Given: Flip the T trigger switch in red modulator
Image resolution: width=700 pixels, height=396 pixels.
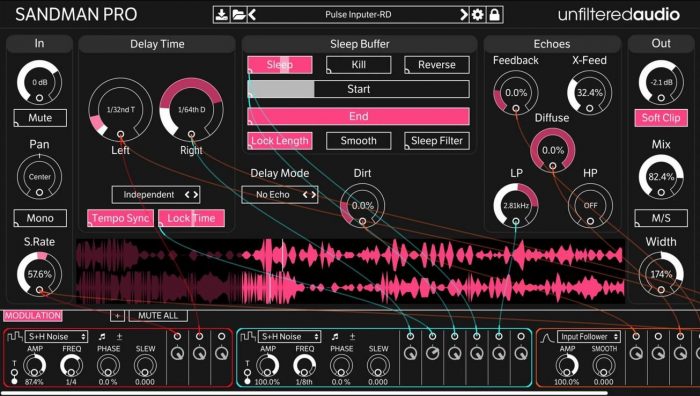Looking at the screenshot, I should click(x=14, y=376).
